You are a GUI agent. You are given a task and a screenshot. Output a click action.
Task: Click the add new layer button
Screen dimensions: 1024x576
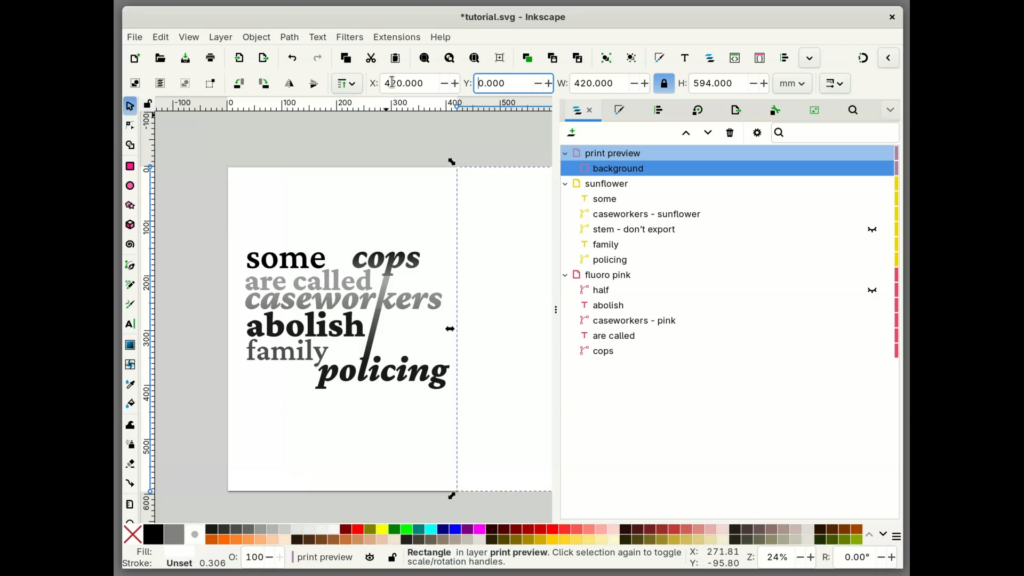[x=572, y=132]
